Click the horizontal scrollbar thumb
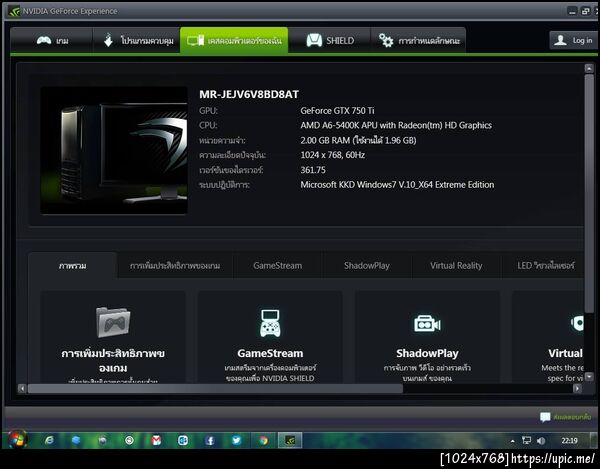Screen dimensions: 600x469 coord(215,389)
